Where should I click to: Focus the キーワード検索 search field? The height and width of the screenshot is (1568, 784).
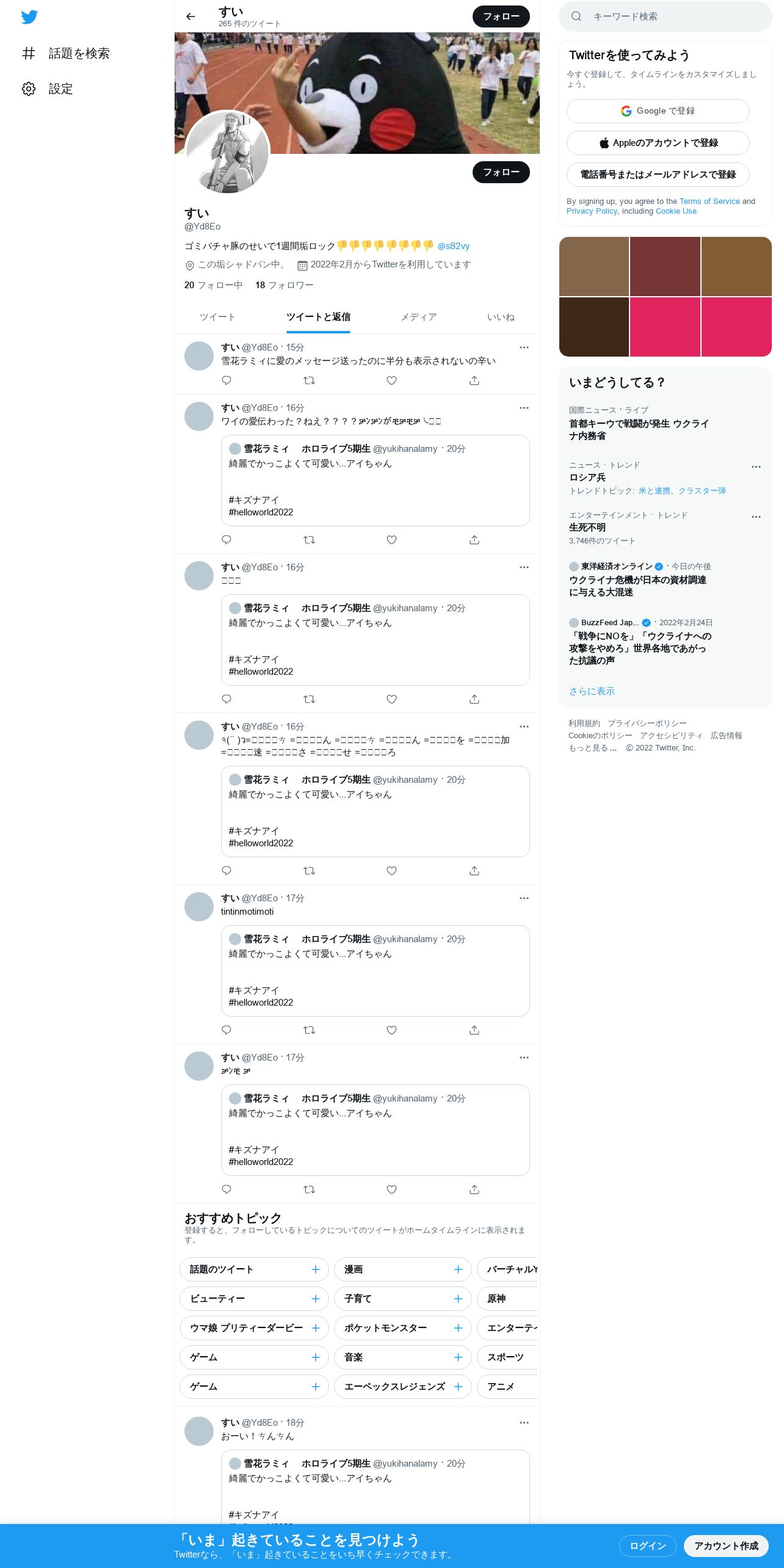665,16
